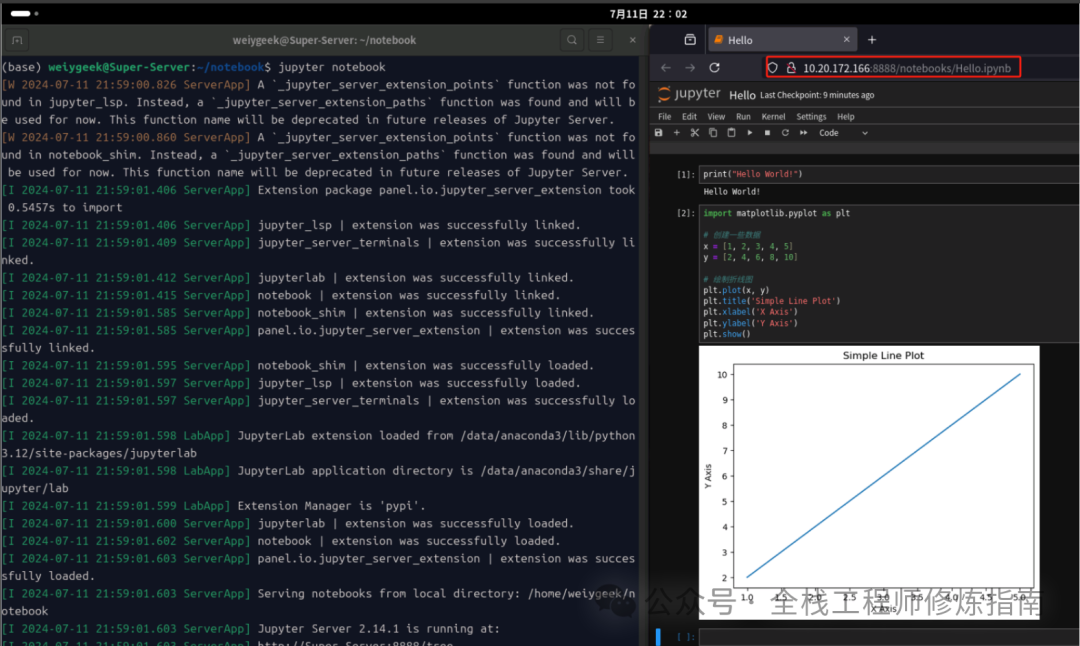This screenshot has width=1080, height=646.
Task: Select the Hello browser tab
Action: click(x=782, y=40)
